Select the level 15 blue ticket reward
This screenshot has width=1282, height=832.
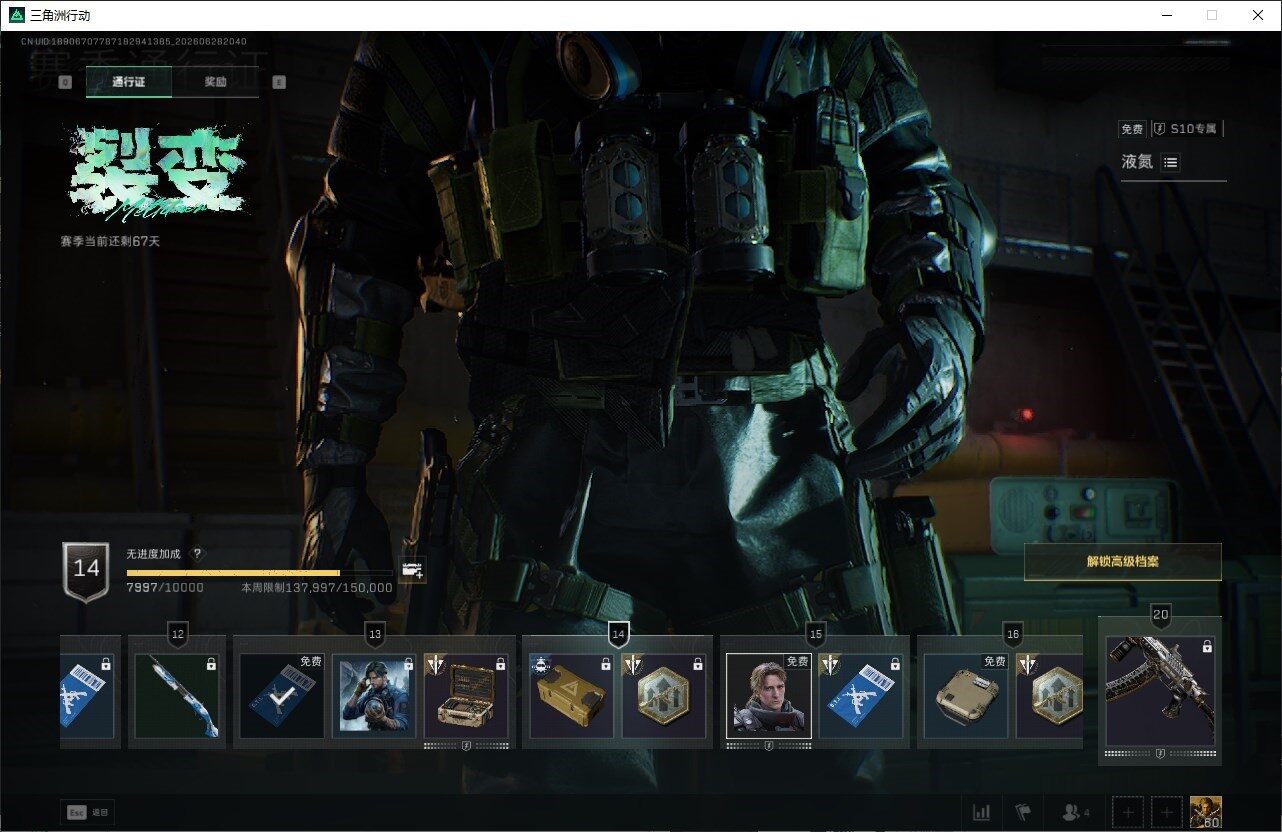[x=861, y=695]
